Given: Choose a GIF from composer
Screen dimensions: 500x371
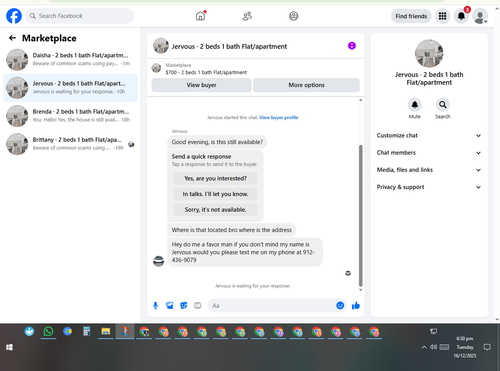Looking at the screenshot, I should tap(198, 305).
